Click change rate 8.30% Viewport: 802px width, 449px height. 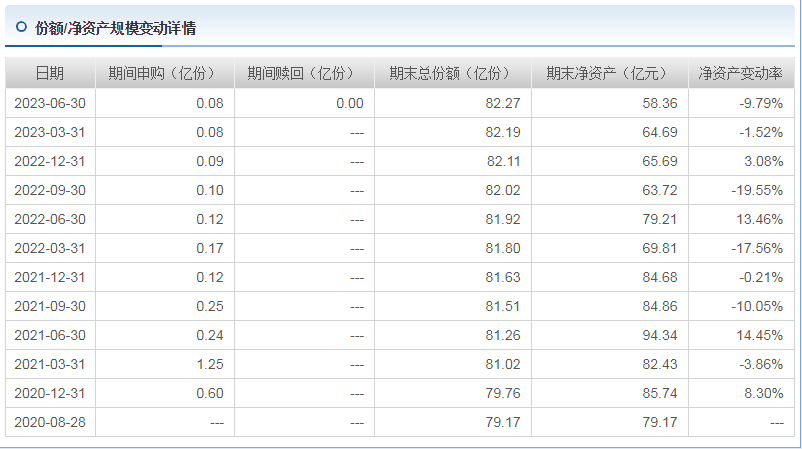click(764, 393)
